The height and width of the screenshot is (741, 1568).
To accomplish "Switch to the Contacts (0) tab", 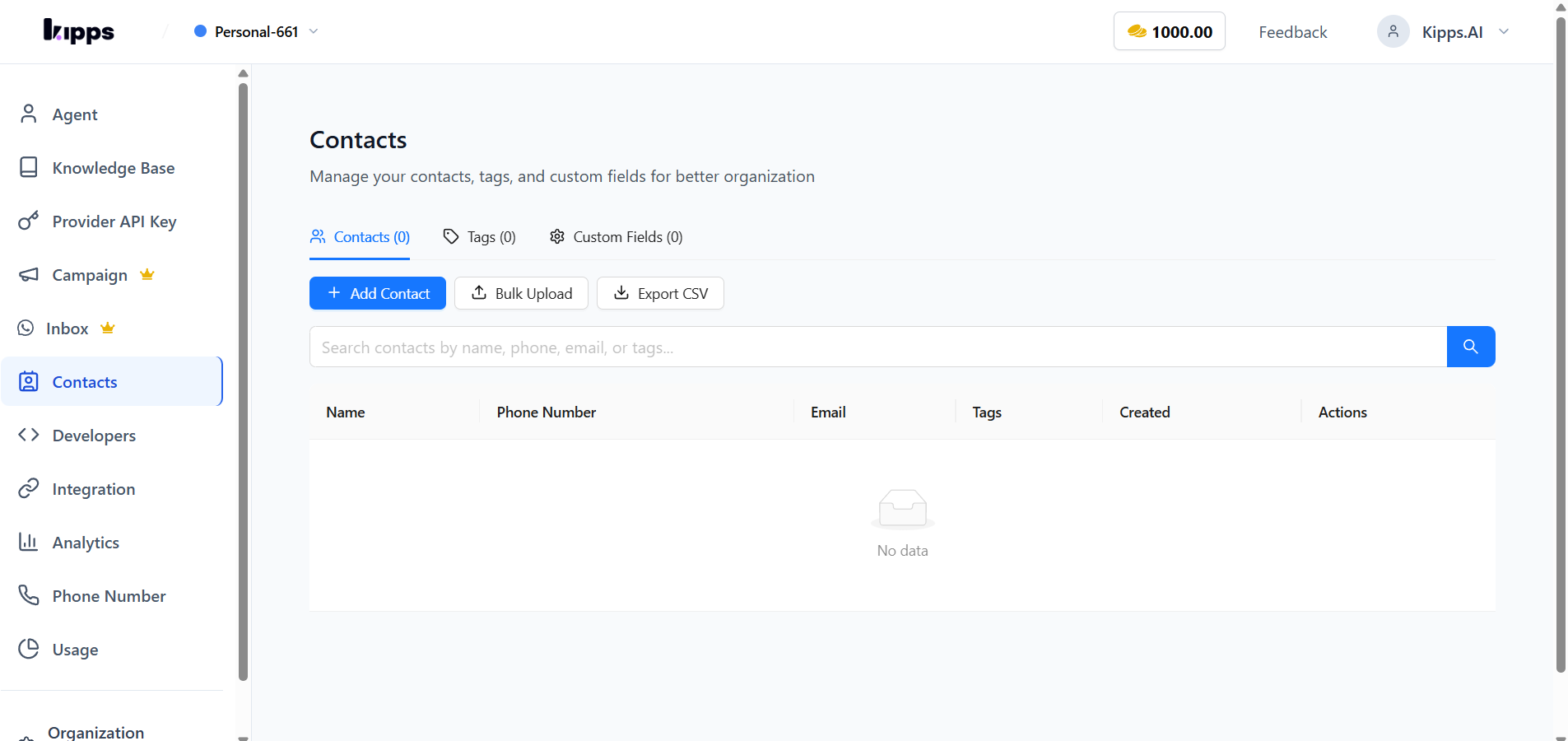I will click(x=360, y=237).
